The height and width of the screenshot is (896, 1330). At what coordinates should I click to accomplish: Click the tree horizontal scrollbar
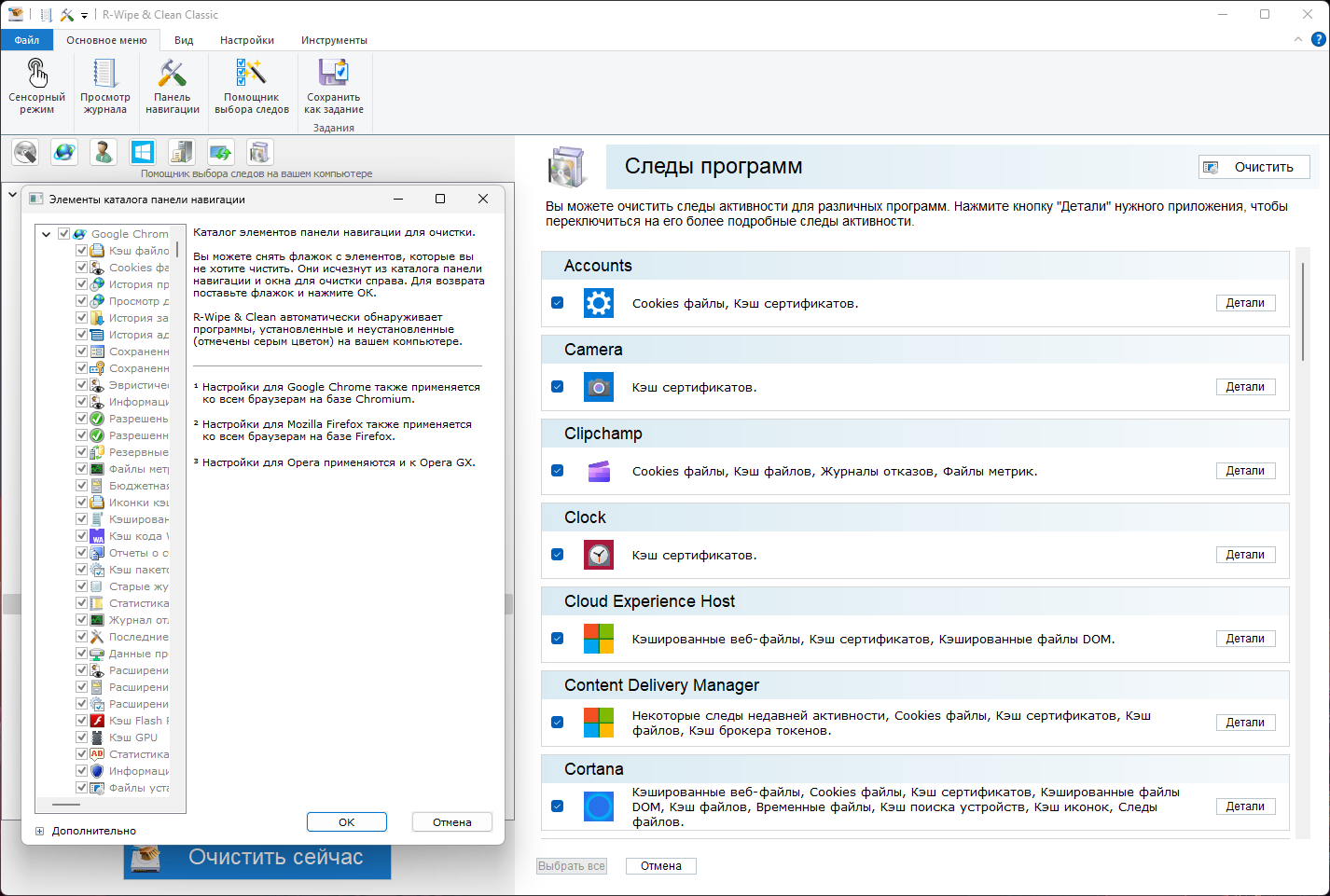66,804
